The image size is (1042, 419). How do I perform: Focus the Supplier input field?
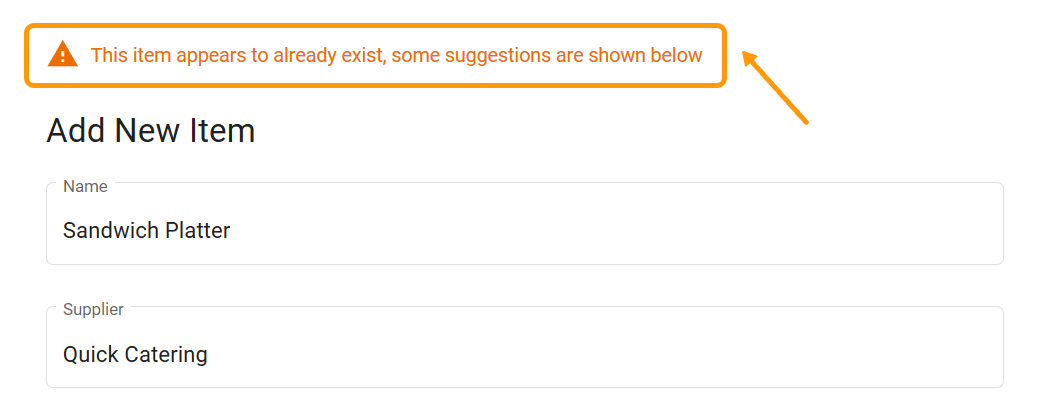(524, 355)
